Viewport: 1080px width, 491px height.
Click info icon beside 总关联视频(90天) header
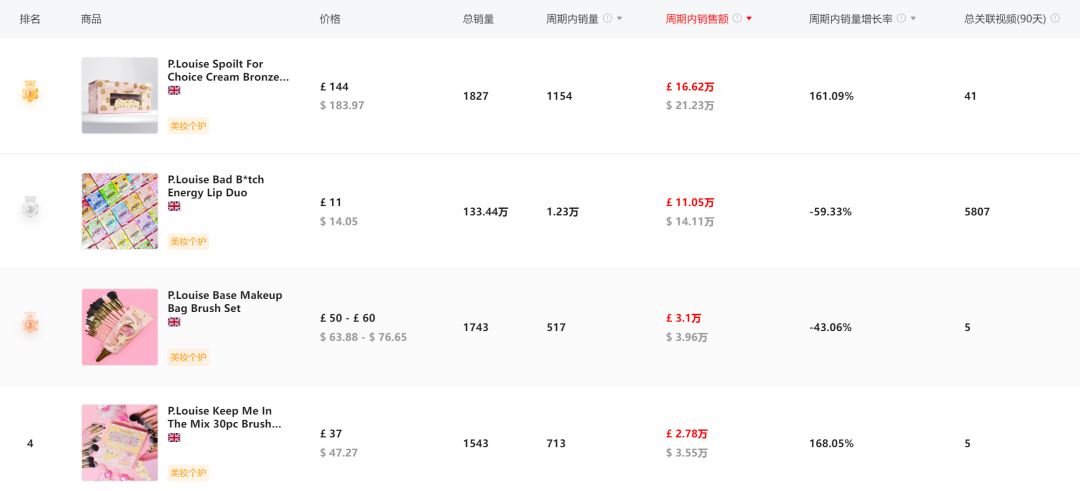pyautogui.click(x=1055, y=19)
